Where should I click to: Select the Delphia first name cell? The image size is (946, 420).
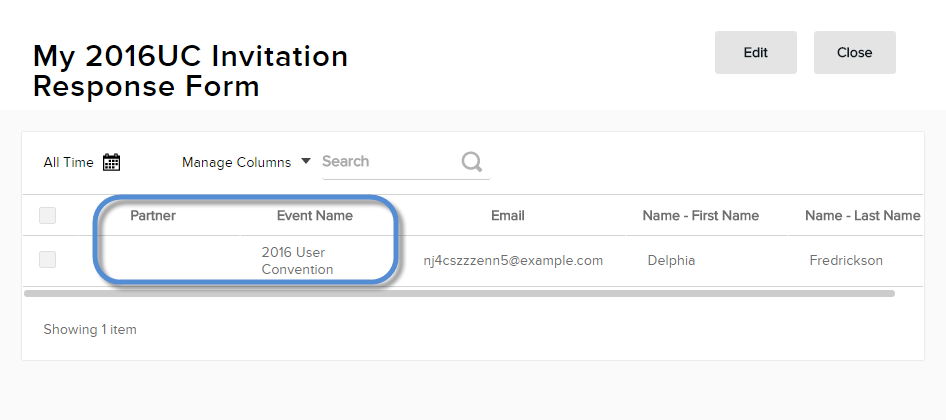click(x=671, y=261)
